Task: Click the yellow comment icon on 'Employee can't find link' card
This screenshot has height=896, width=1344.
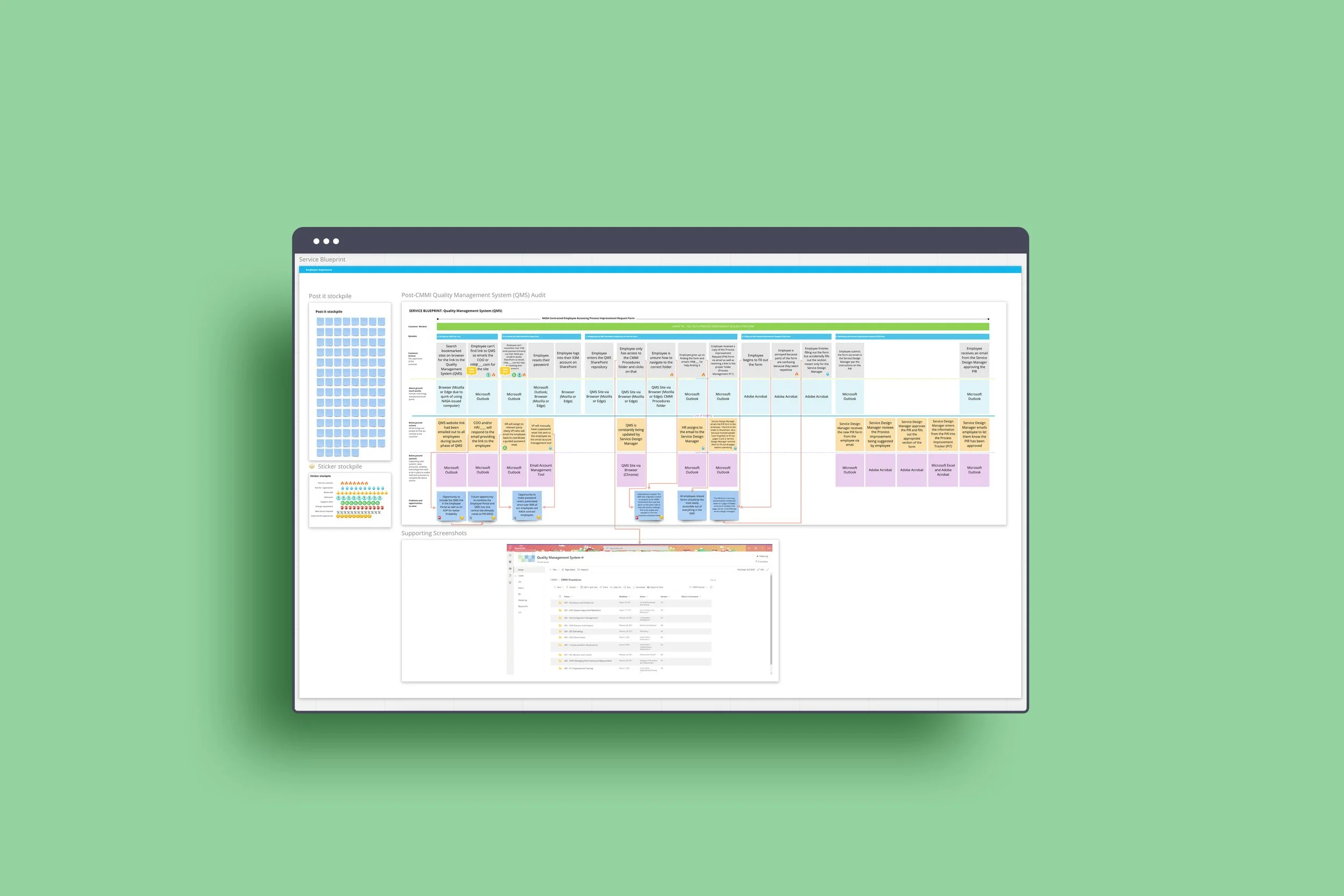Action: click(x=471, y=370)
